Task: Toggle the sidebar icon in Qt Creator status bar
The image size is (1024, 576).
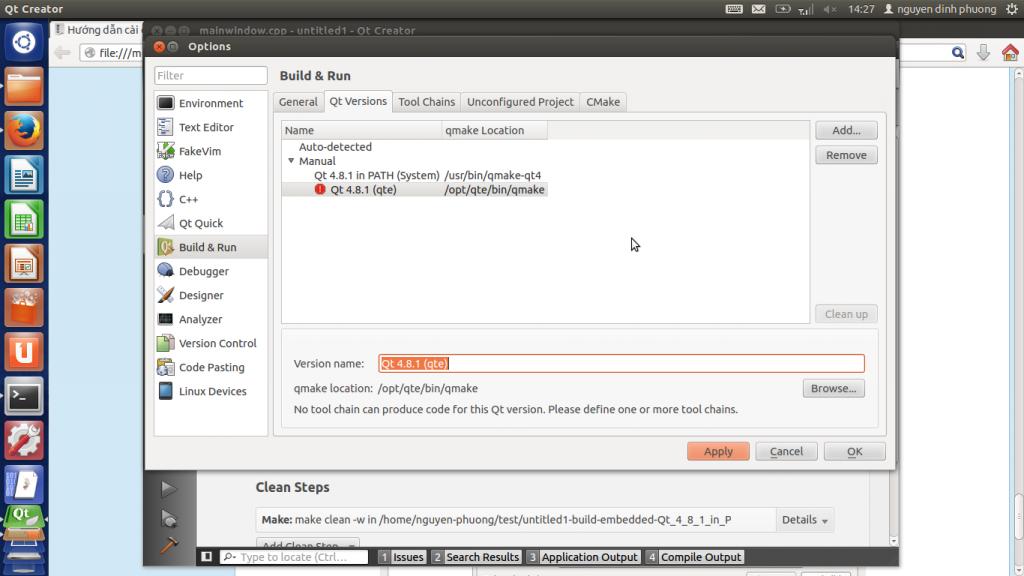Action: [206, 556]
